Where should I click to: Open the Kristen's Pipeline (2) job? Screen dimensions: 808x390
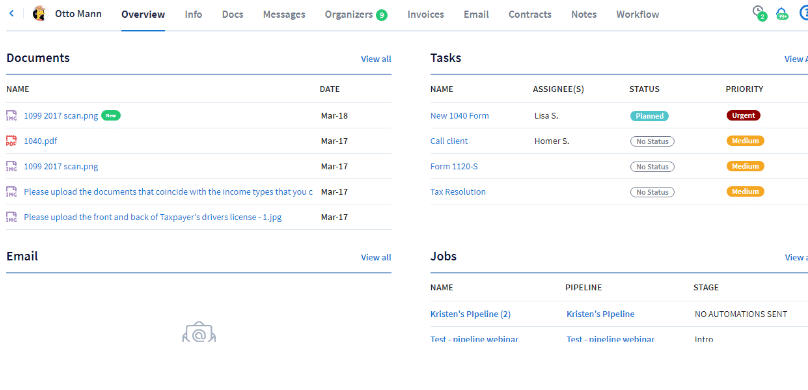(470, 314)
